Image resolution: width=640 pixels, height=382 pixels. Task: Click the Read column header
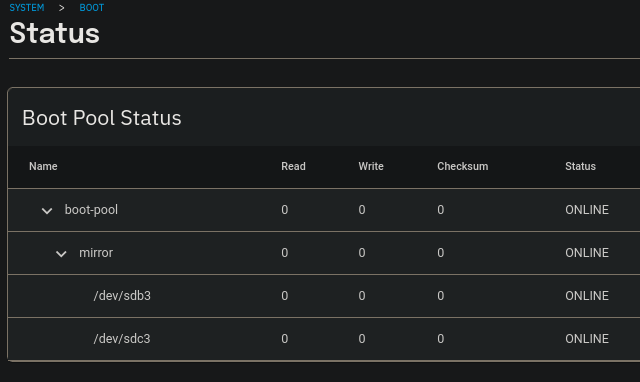click(293, 166)
